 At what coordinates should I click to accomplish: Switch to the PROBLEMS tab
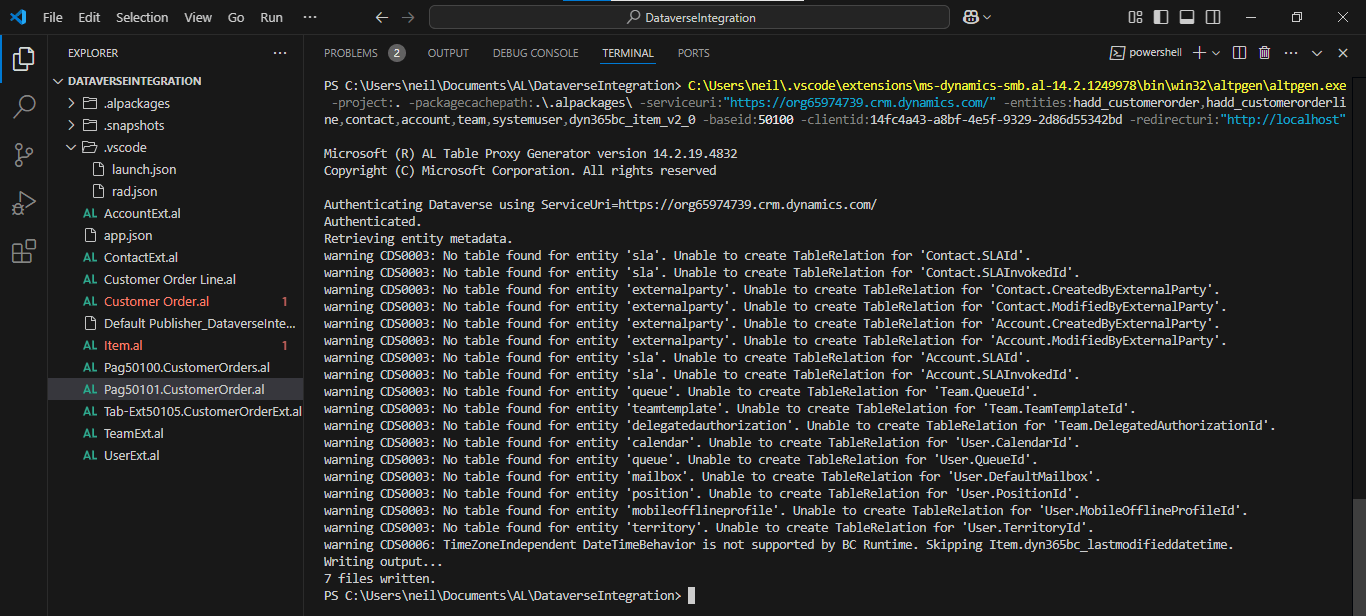click(351, 53)
